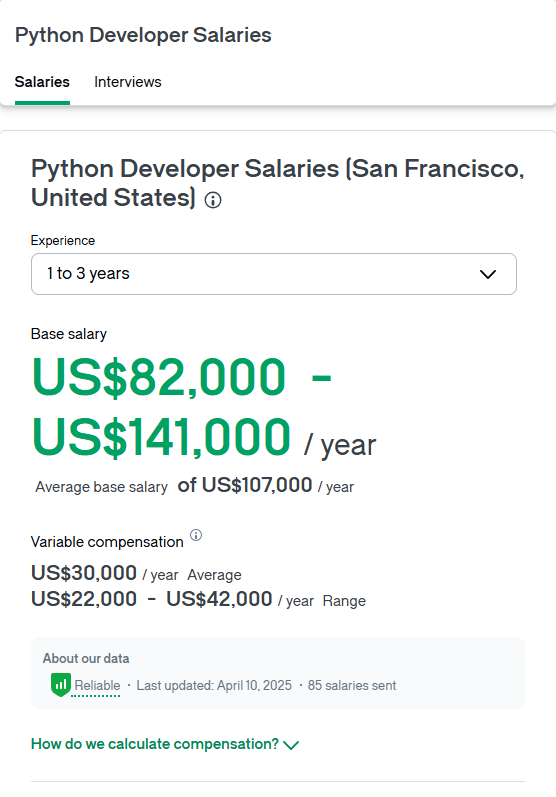Click Last updated: April 10, 2025 text
Viewport: 556px width, 797px height.
point(214,686)
